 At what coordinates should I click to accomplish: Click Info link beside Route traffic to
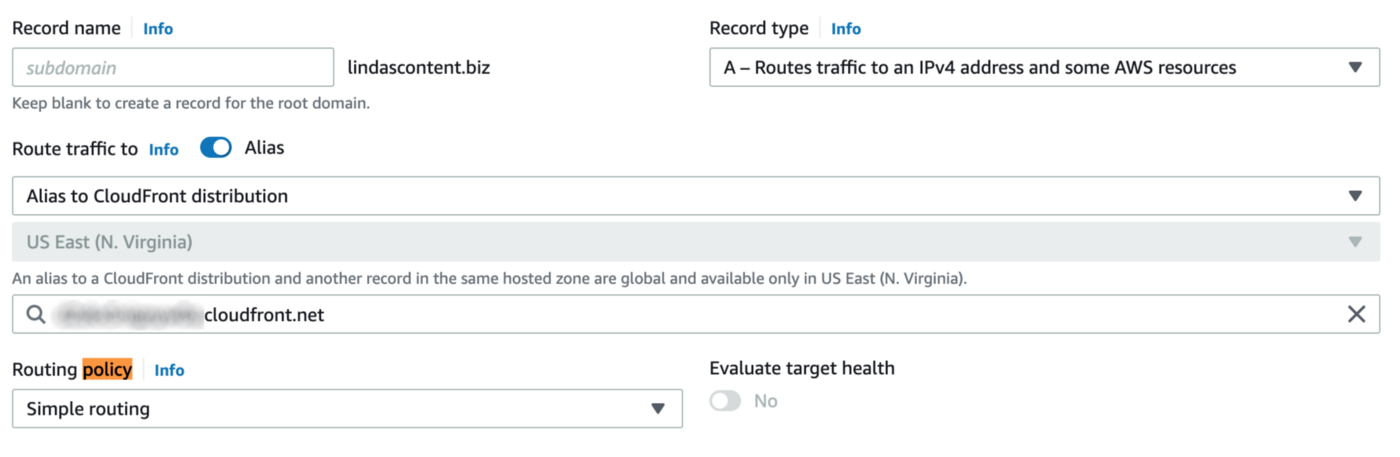(x=164, y=149)
